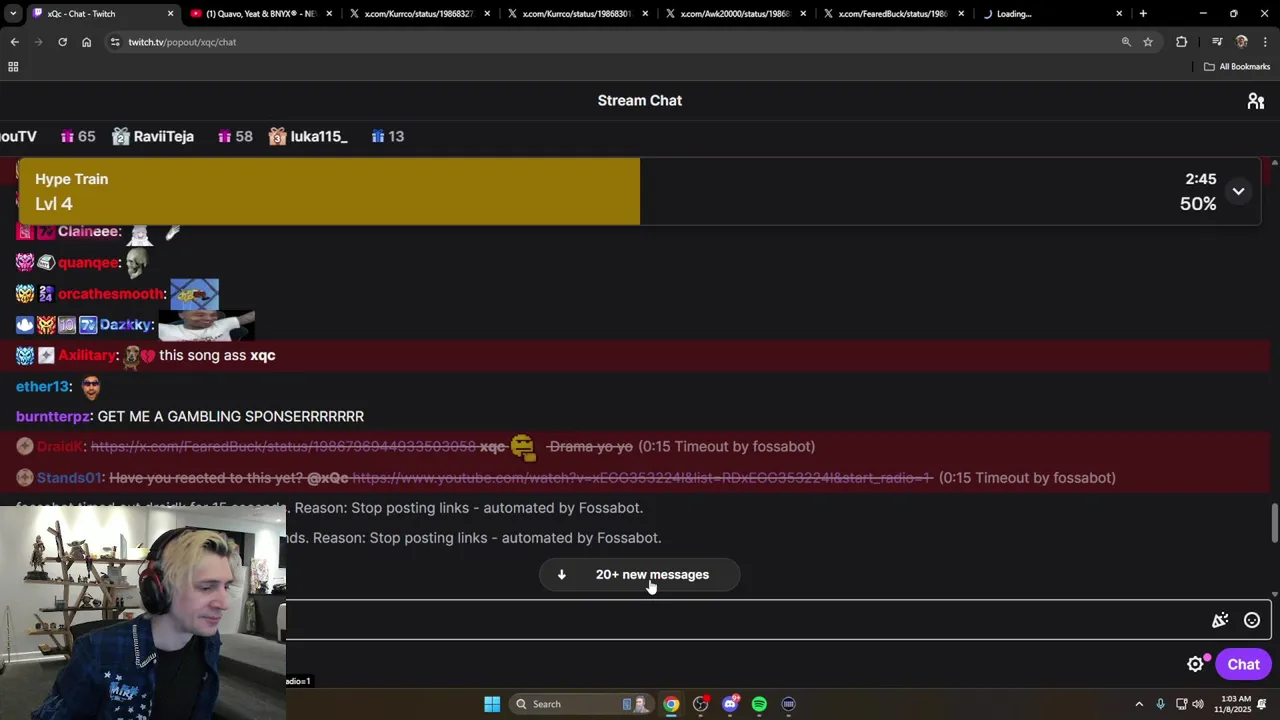Open the Community users list icon

point(1256,101)
